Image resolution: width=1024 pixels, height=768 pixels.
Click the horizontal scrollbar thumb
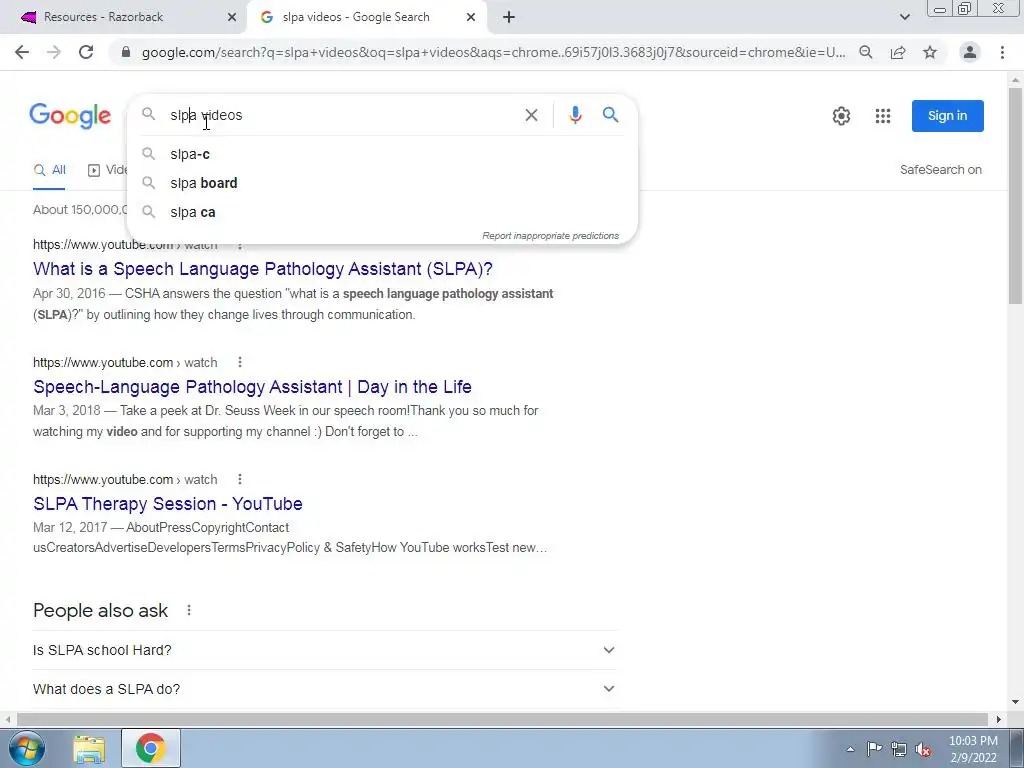502,719
